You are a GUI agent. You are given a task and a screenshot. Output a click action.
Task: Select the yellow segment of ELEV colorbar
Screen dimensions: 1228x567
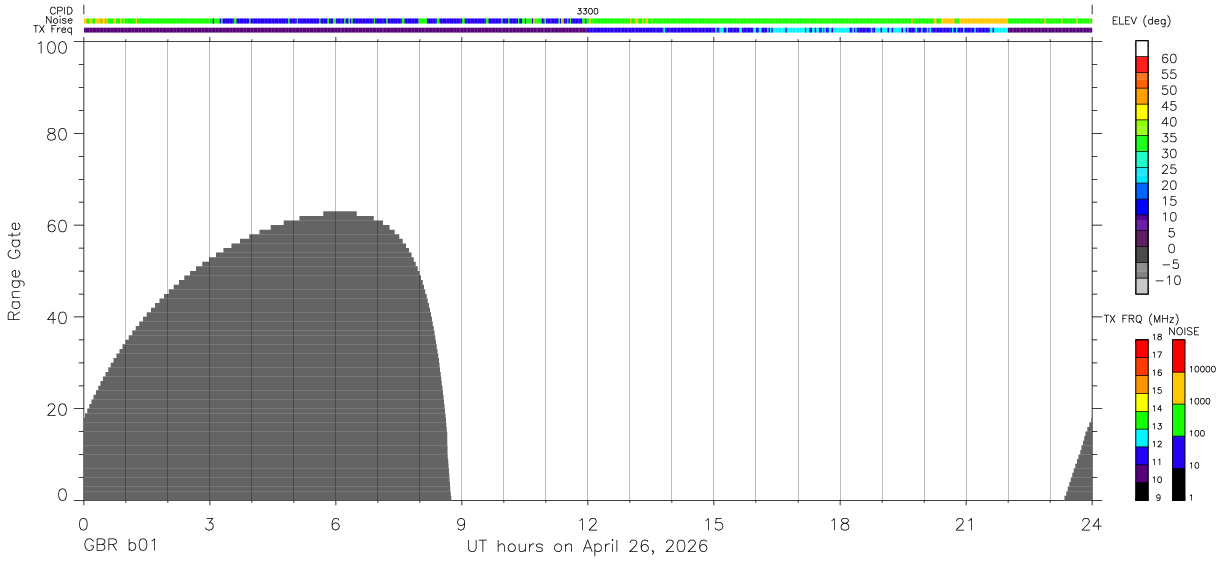1142,110
